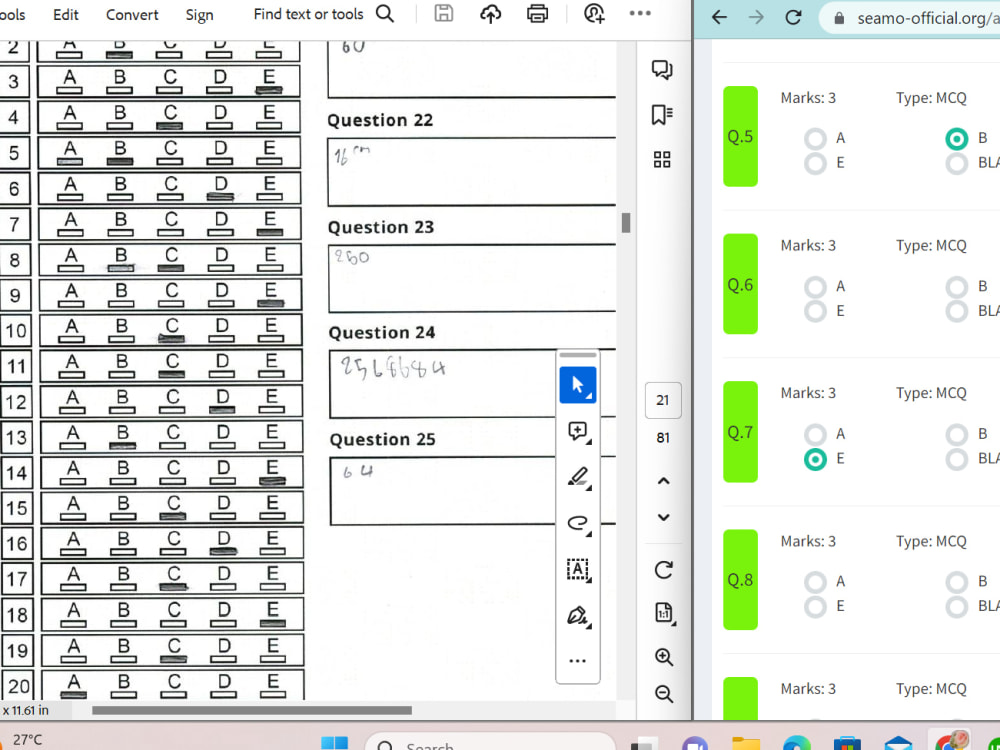The width and height of the screenshot is (1000, 750).
Task: Choose the Add text box tool
Action: click(578, 570)
